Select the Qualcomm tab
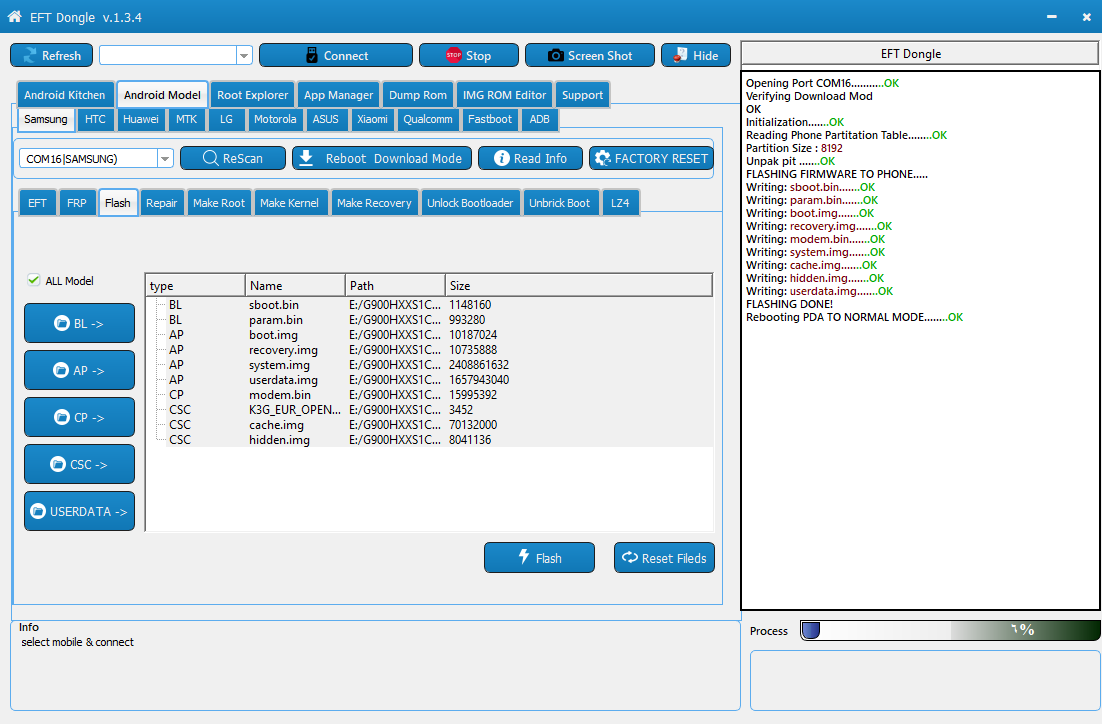Image resolution: width=1102 pixels, height=724 pixels. pyautogui.click(x=427, y=119)
